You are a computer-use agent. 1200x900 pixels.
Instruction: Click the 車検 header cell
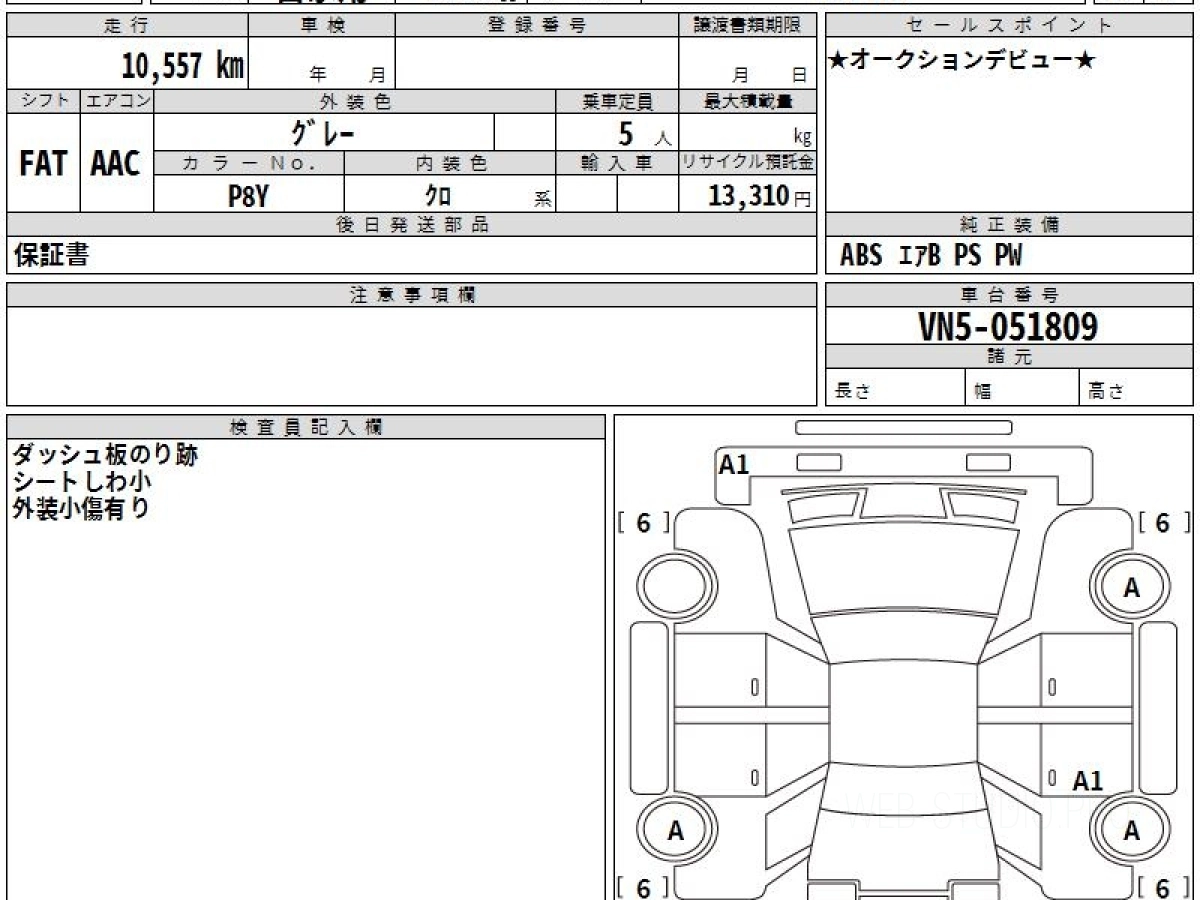click(322, 26)
